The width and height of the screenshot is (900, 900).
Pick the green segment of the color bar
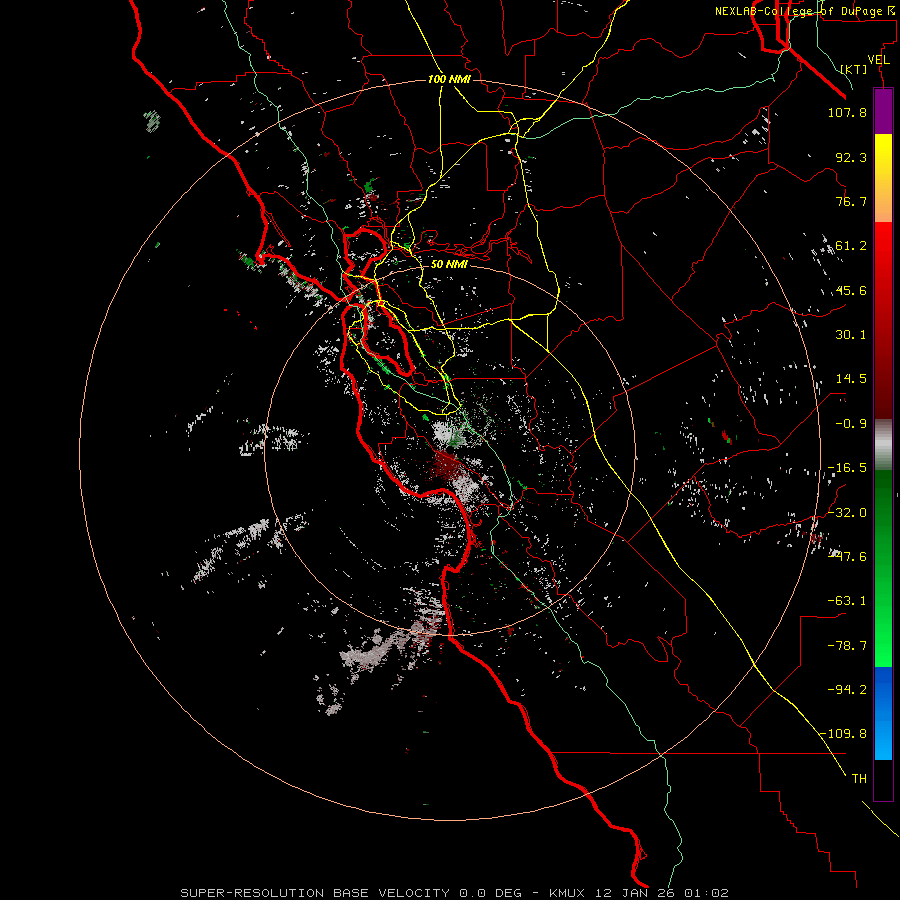(x=883, y=568)
